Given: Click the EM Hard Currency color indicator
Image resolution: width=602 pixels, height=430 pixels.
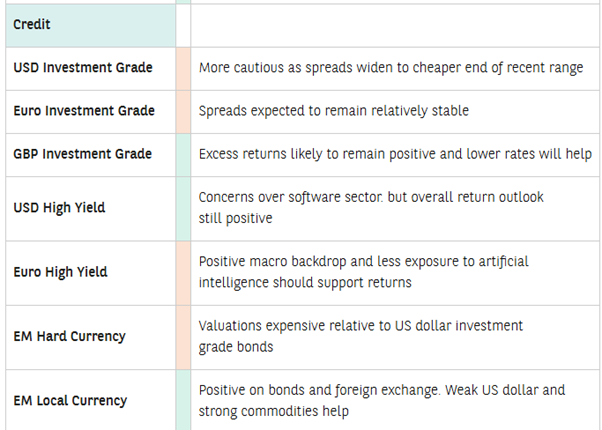Looking at the screenshot, I should 183,336.
